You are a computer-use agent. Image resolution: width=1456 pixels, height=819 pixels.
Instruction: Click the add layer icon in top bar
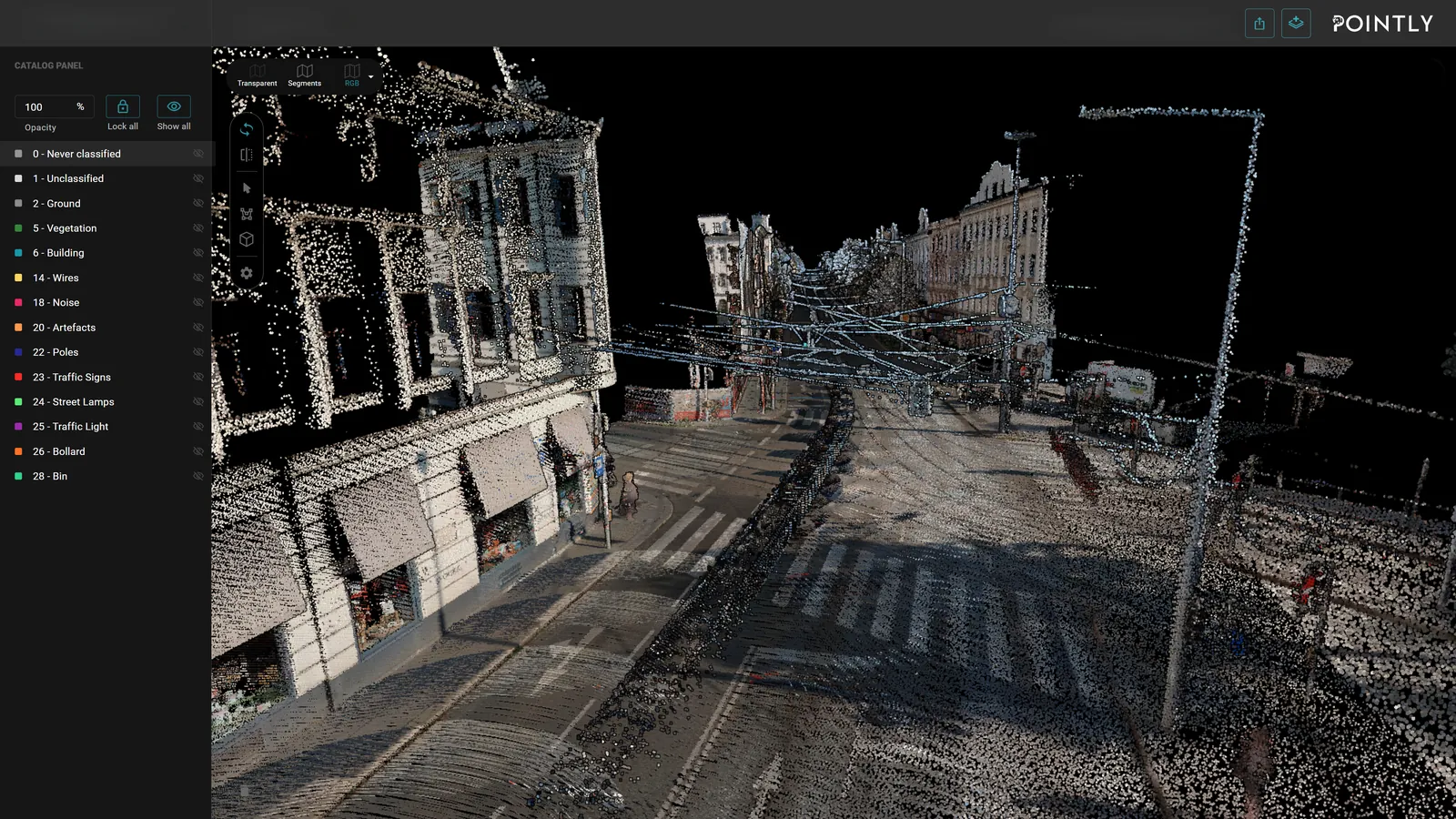point(1296,24)
